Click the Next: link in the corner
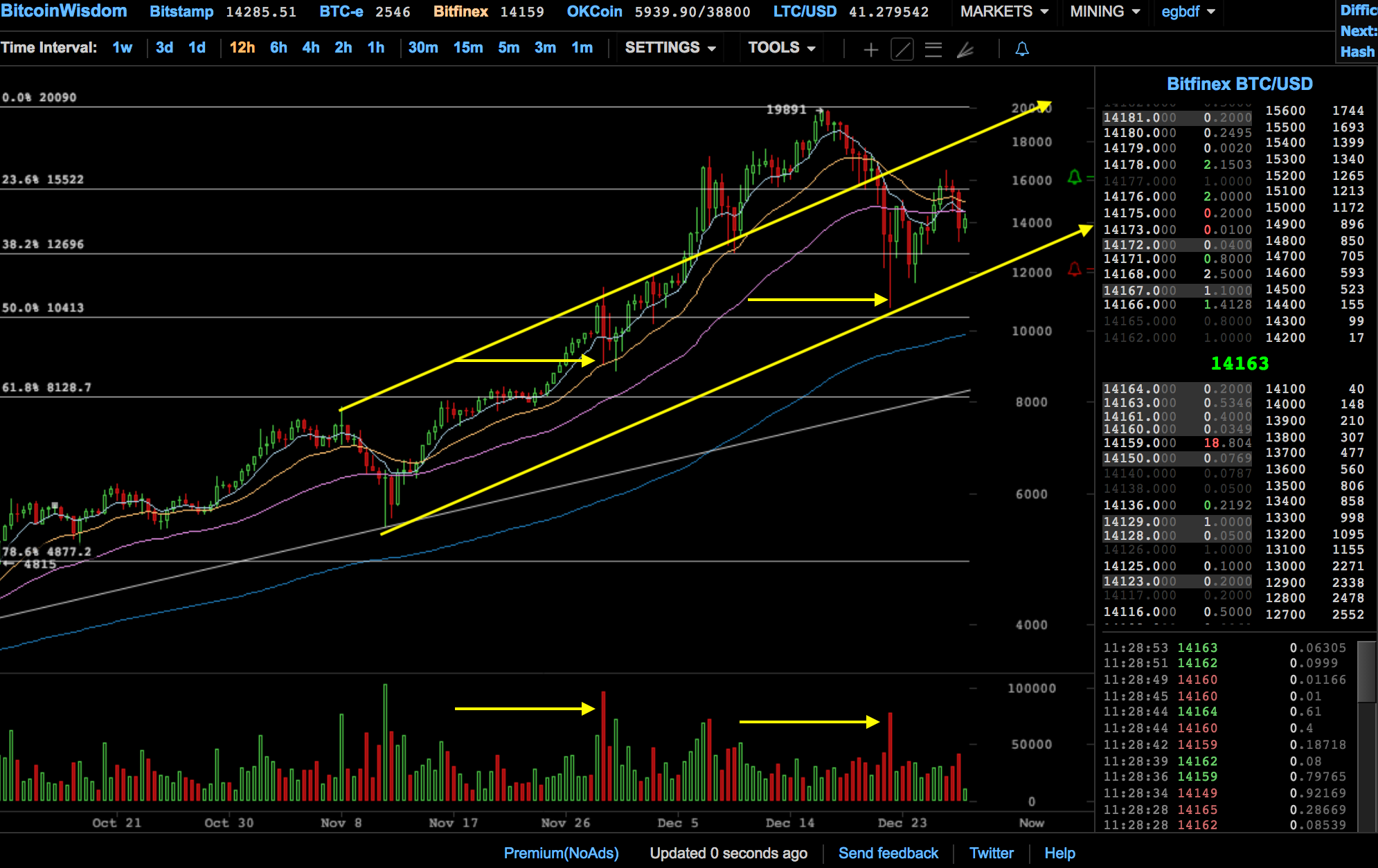1378x868 pixels. (x=1359, y=31)
